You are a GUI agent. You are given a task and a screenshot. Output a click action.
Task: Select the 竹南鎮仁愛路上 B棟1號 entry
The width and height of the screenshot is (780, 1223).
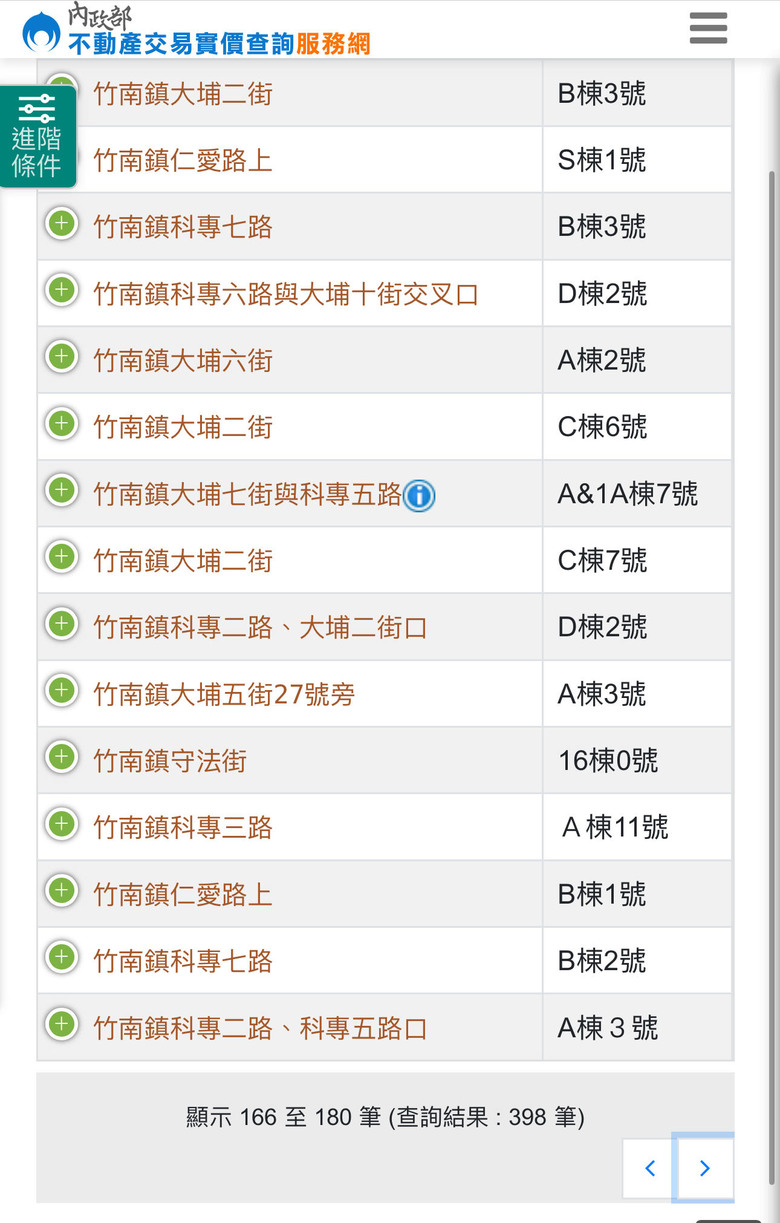[183, 895]
